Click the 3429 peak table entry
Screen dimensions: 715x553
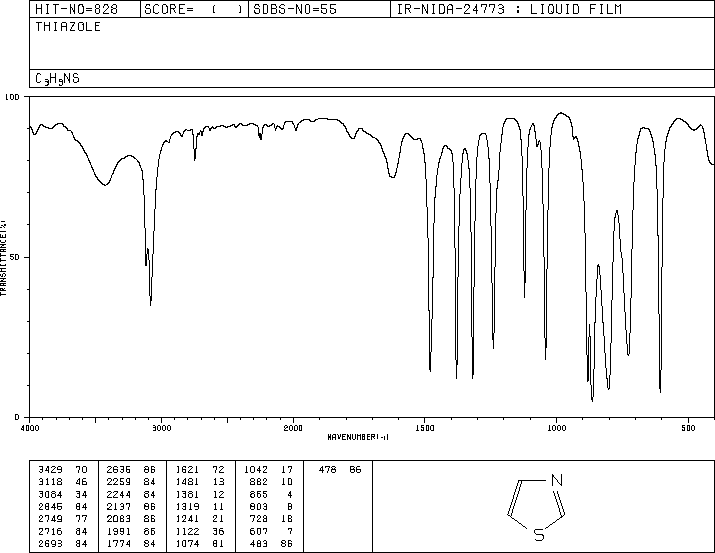[x=62, y=470]
